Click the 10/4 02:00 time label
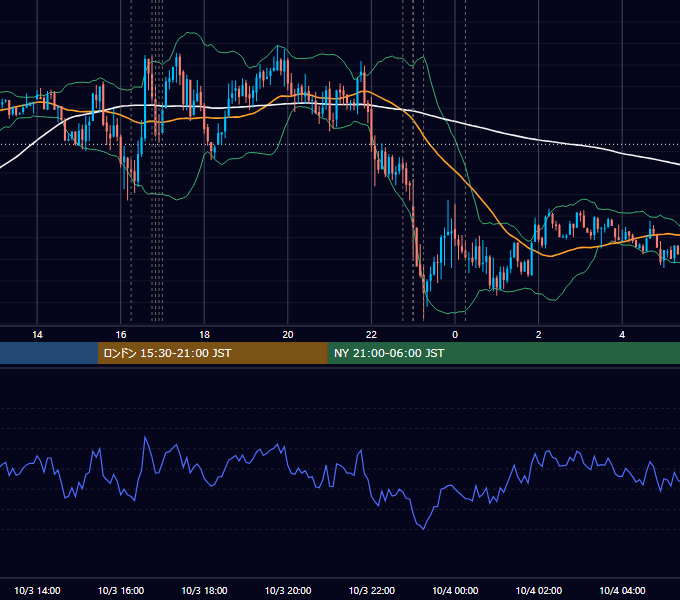This screenshot has height=600, width=680. coord(539,590)
